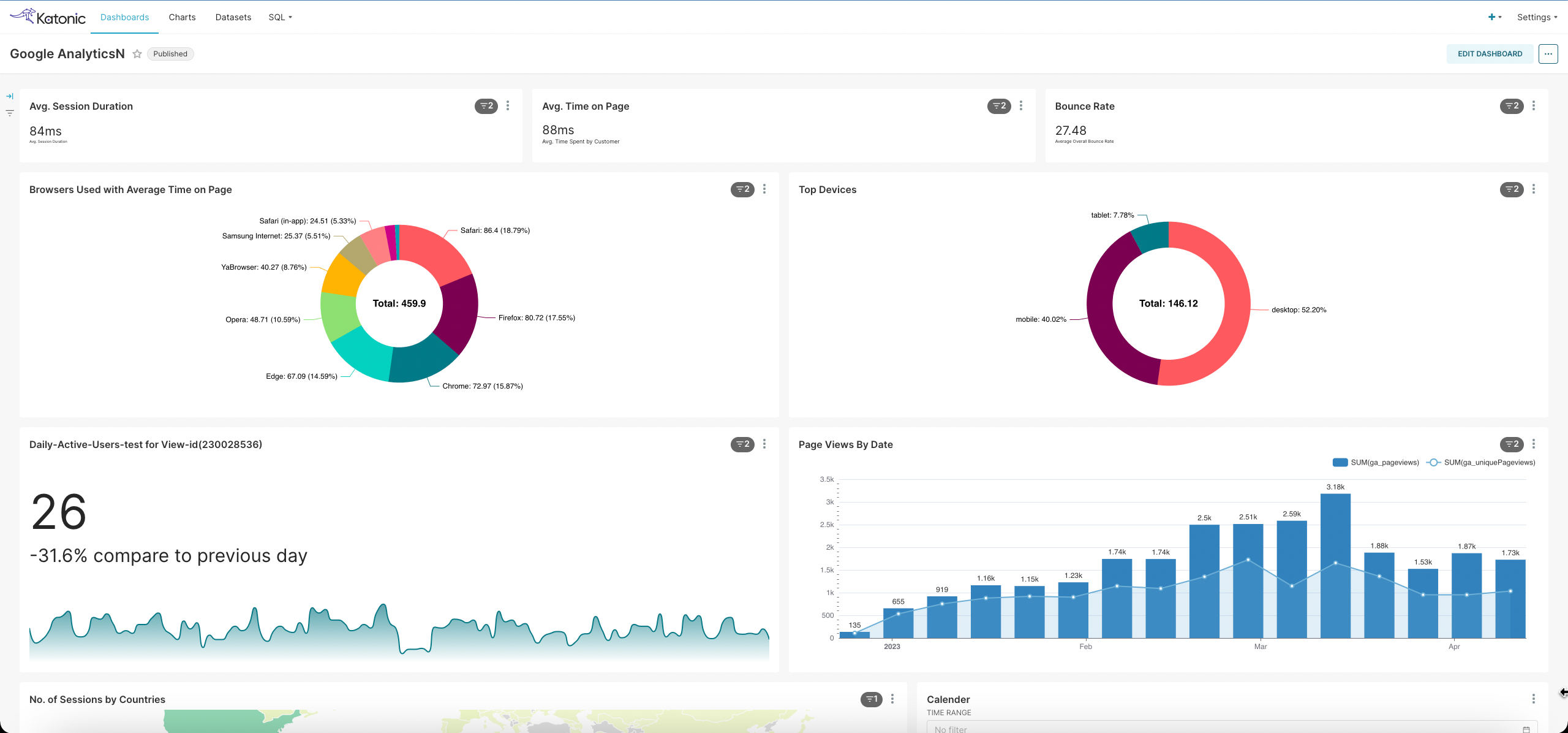Click the Katonic logo

(x=48, y=17)
